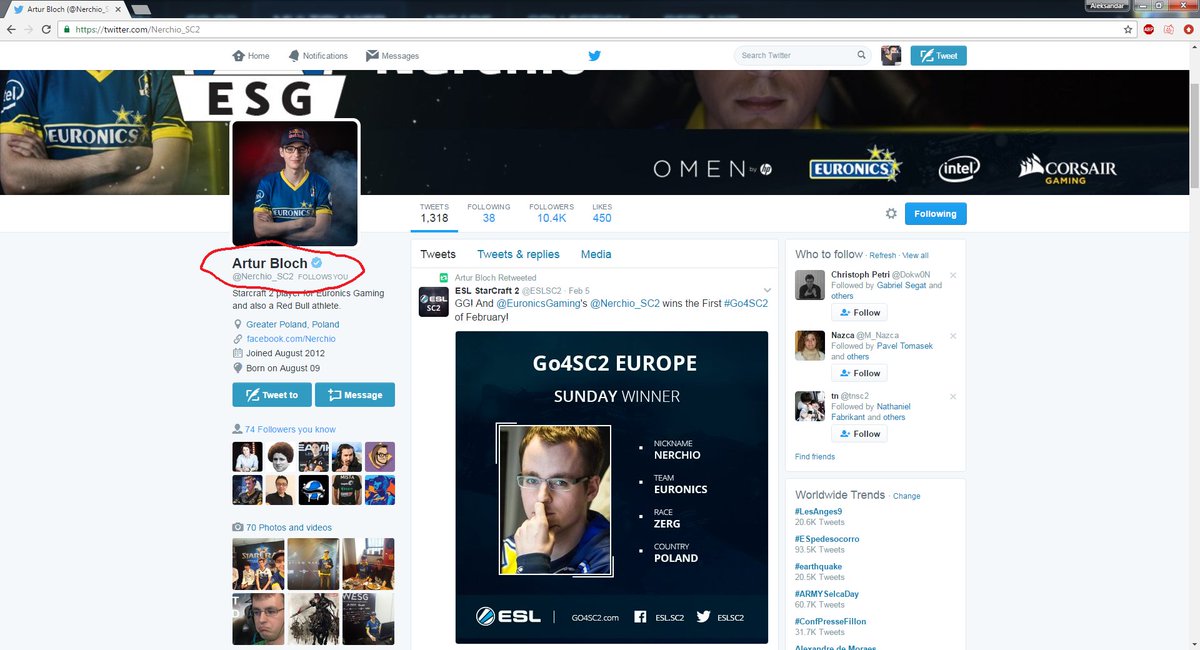The width and height of the screenshot is (1200, 650).
Task: Reload the page with refresh icon
Action: point(45,29)
